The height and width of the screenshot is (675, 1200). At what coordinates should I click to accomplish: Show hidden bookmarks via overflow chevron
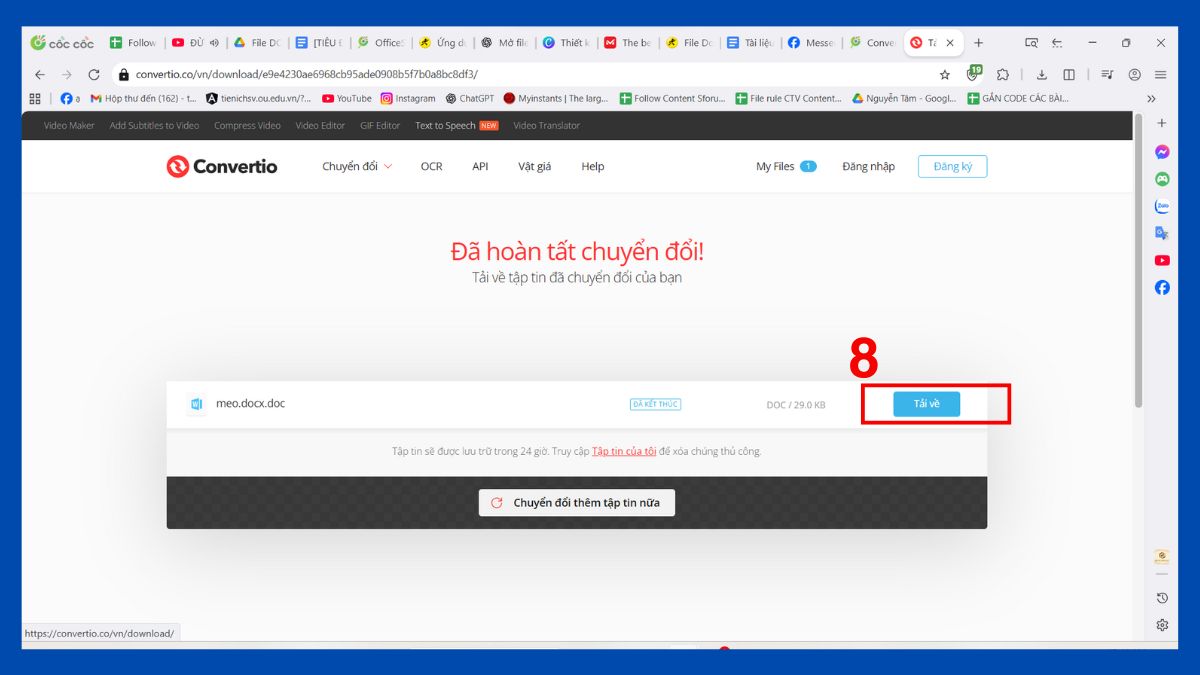click(1151, 98)
